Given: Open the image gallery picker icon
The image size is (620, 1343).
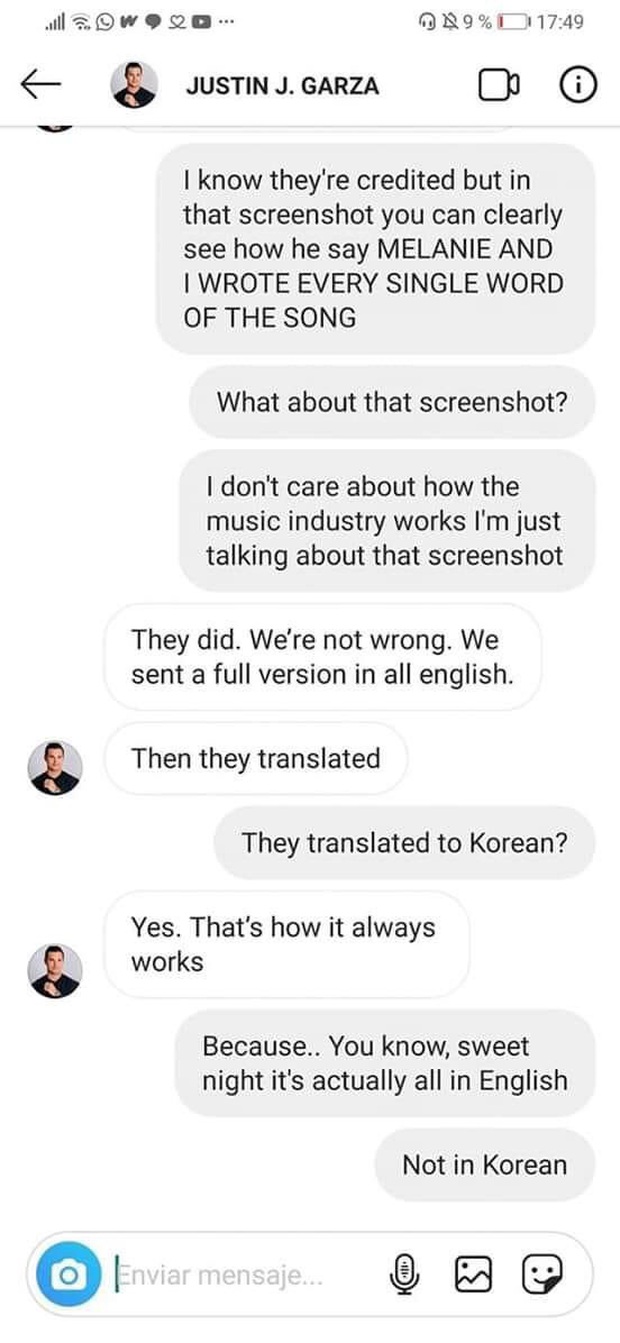Looking at the screenshot, I should tap(474, 1273).
